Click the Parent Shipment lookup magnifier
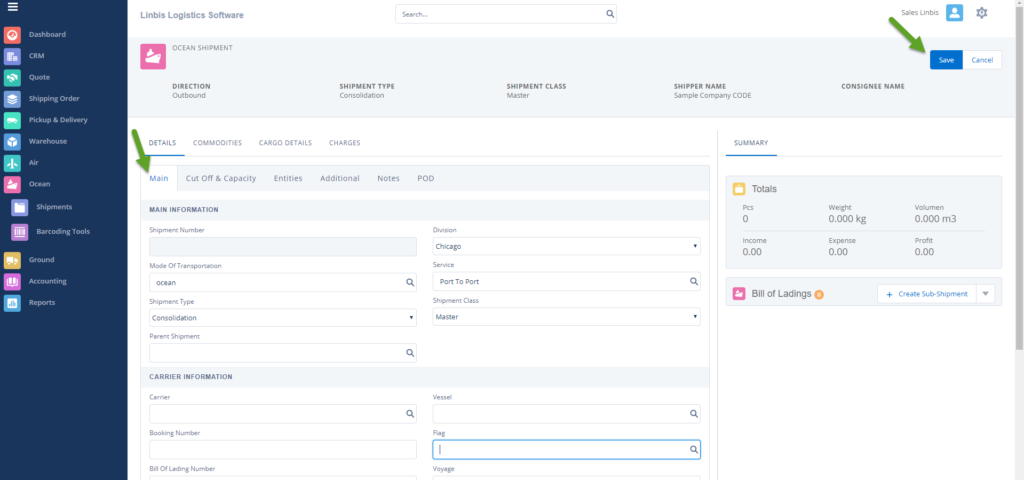 coord(410,353)
